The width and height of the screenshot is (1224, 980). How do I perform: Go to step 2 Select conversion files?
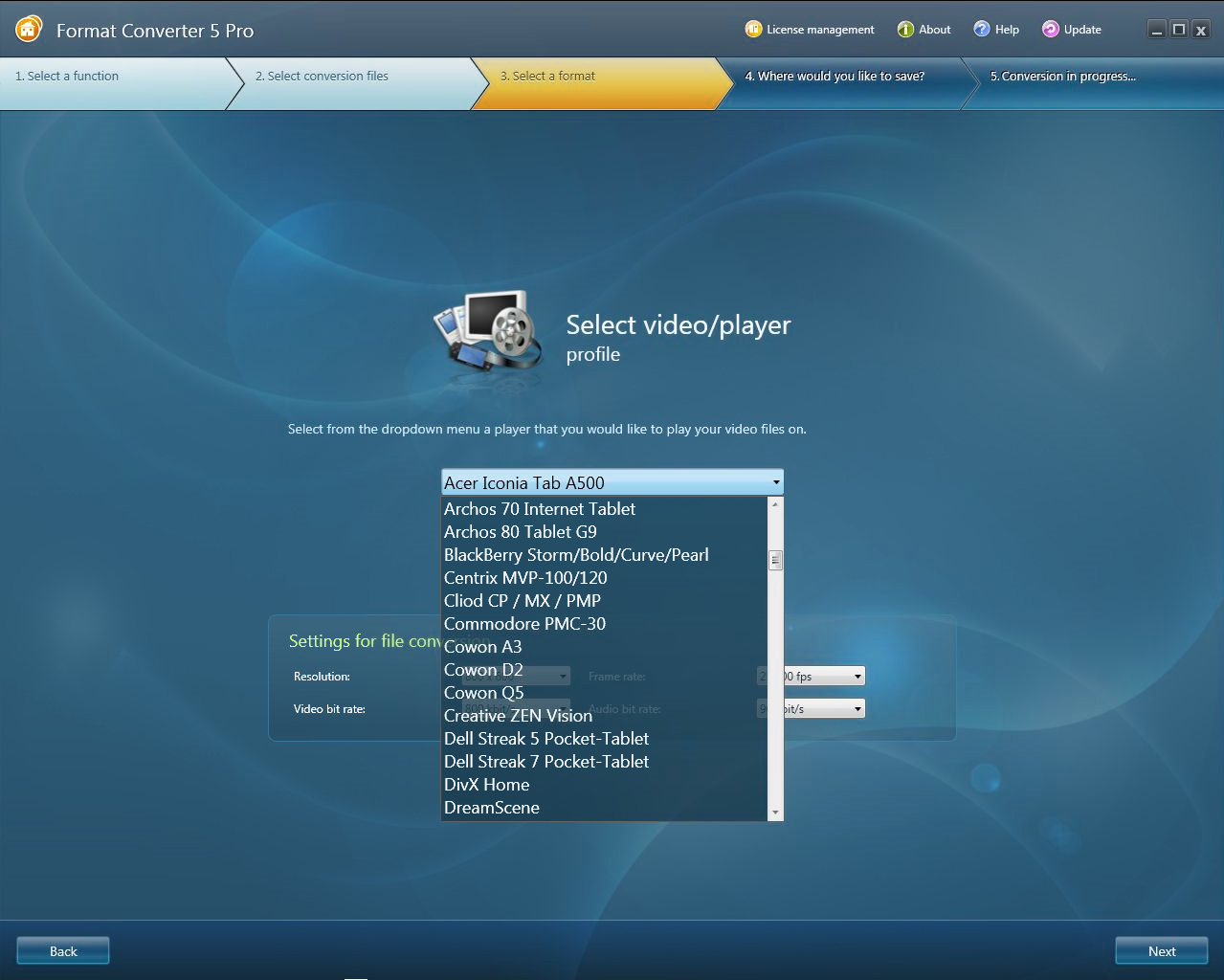coord(322,77)
